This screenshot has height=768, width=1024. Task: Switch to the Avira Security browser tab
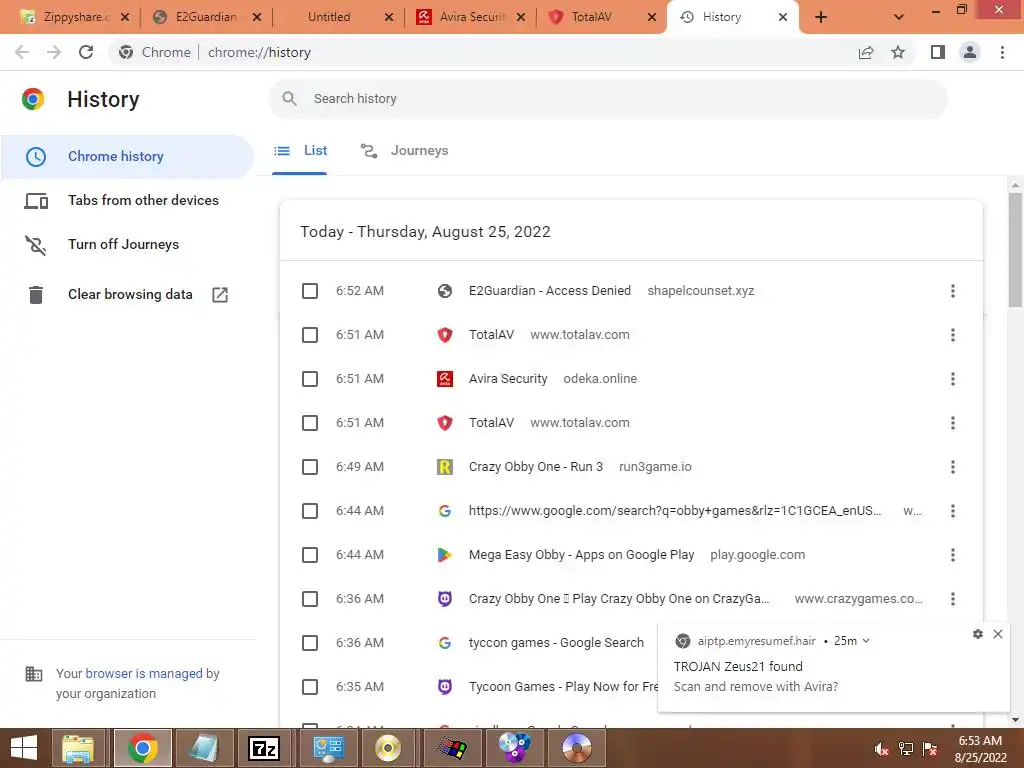point(470,17)
